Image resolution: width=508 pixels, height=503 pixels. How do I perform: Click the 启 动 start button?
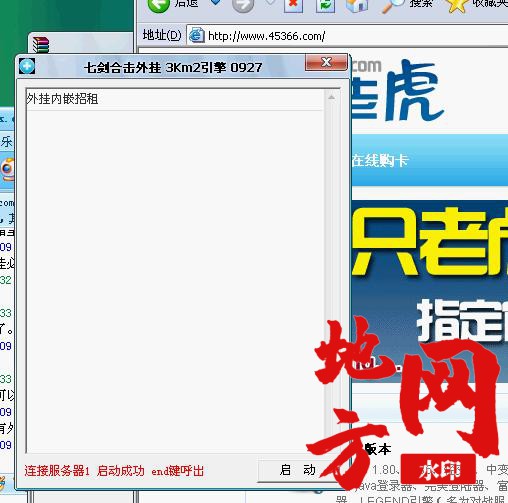297,470
